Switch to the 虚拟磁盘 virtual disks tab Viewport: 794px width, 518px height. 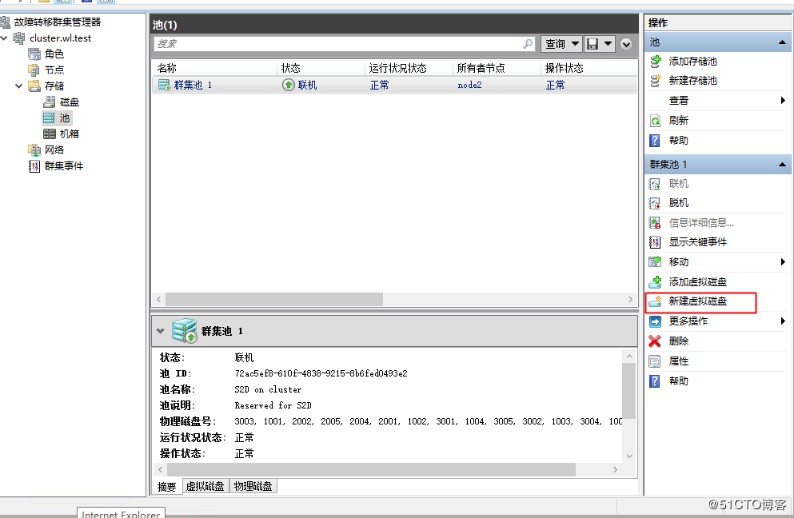(205, 486)
